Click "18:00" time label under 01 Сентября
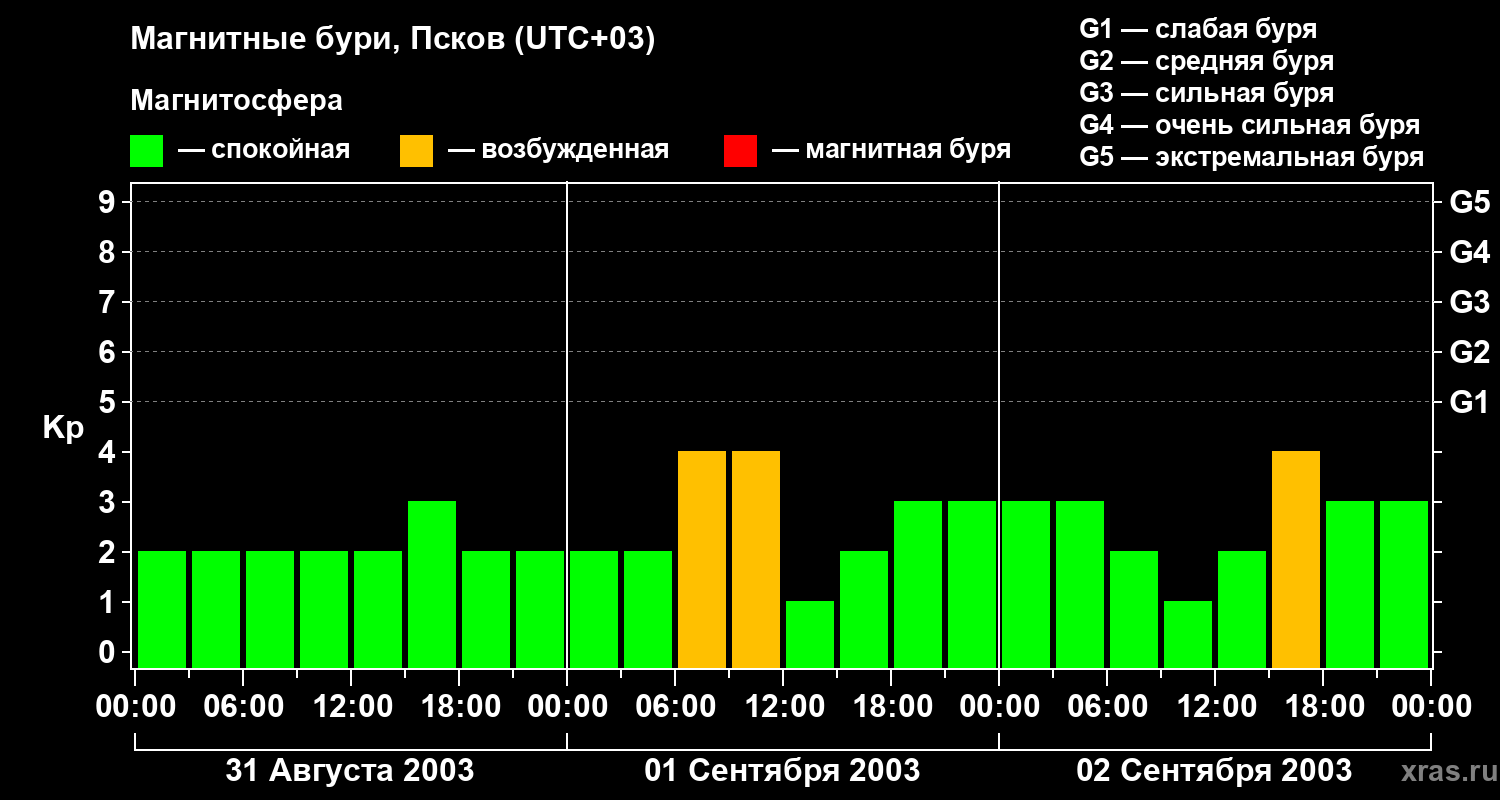 point(891,707)
